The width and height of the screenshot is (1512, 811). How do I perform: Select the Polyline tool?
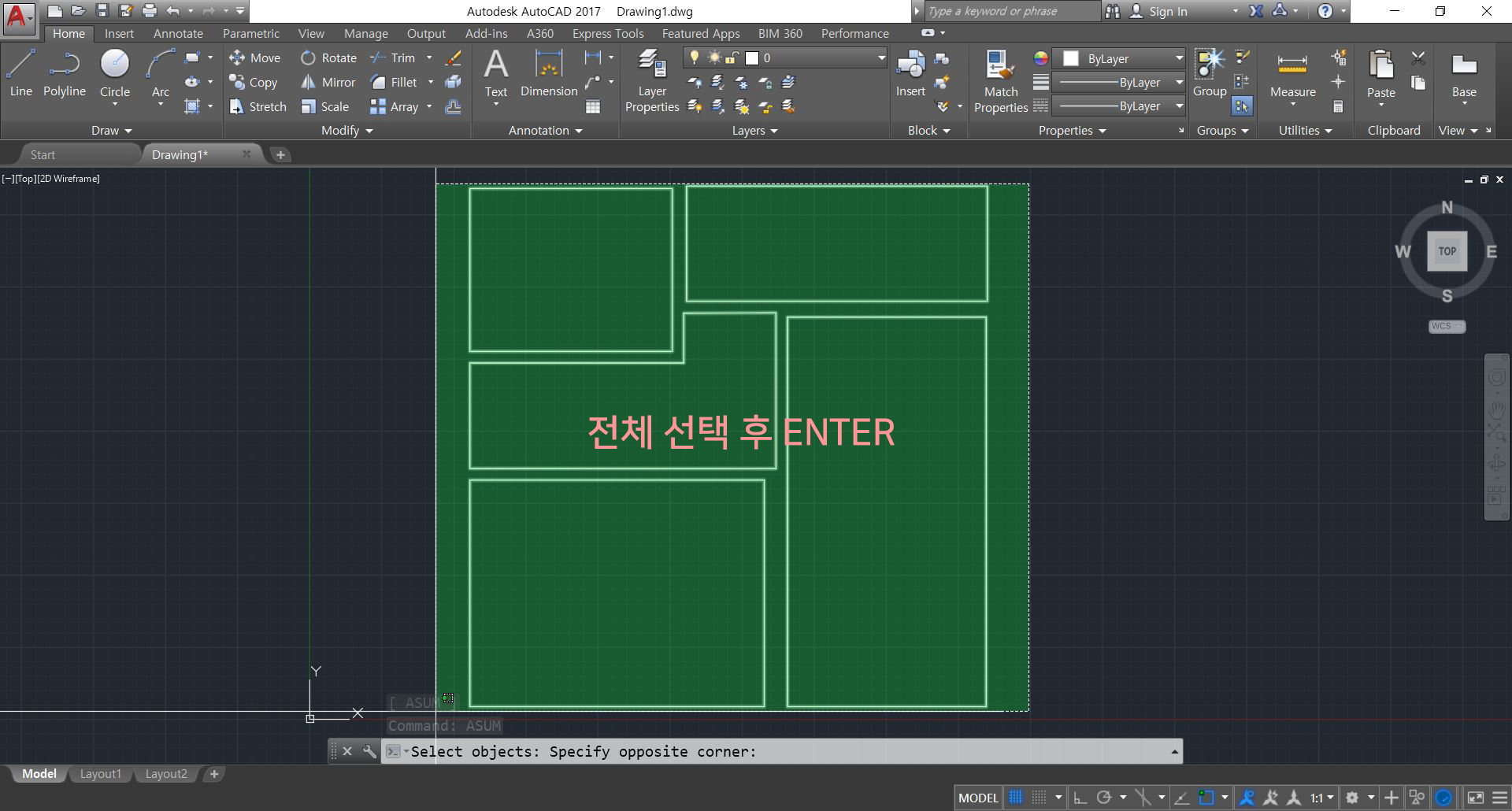[x=65, y=73]
